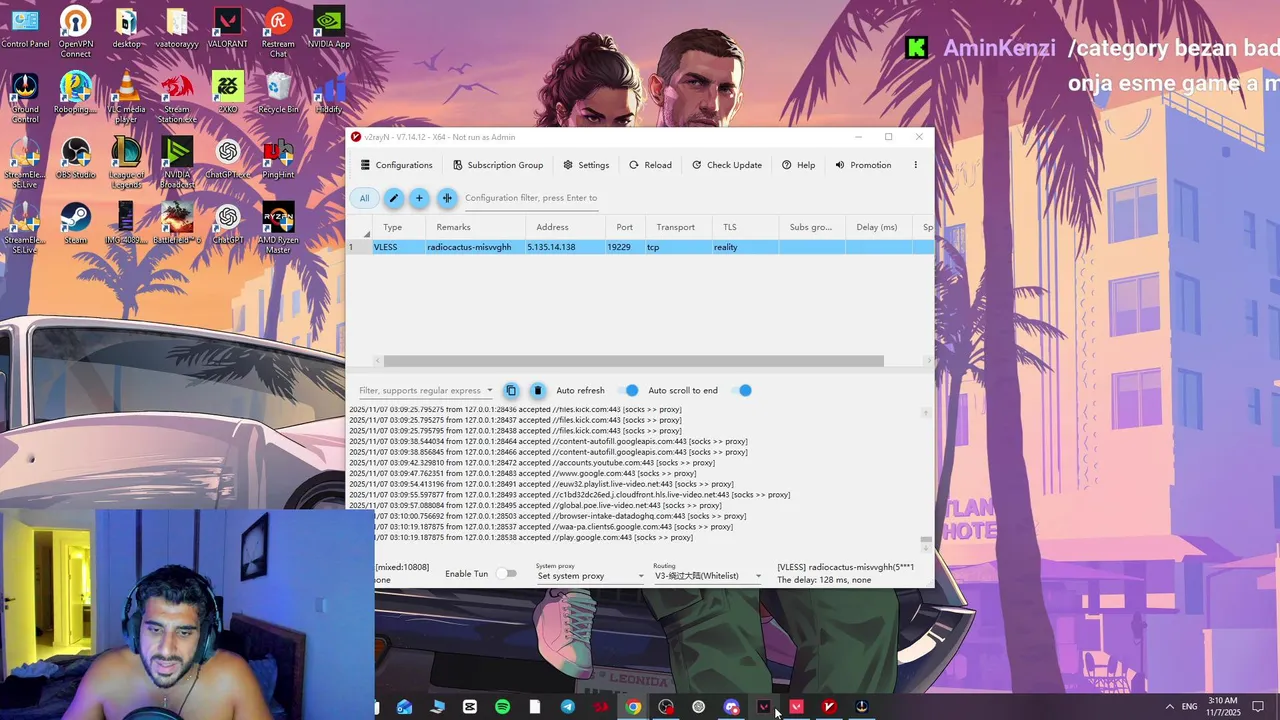This screenshot has height=720, width=1280.
Task: Click the Promotion button in v2rayN
Action: pos(863,165)
